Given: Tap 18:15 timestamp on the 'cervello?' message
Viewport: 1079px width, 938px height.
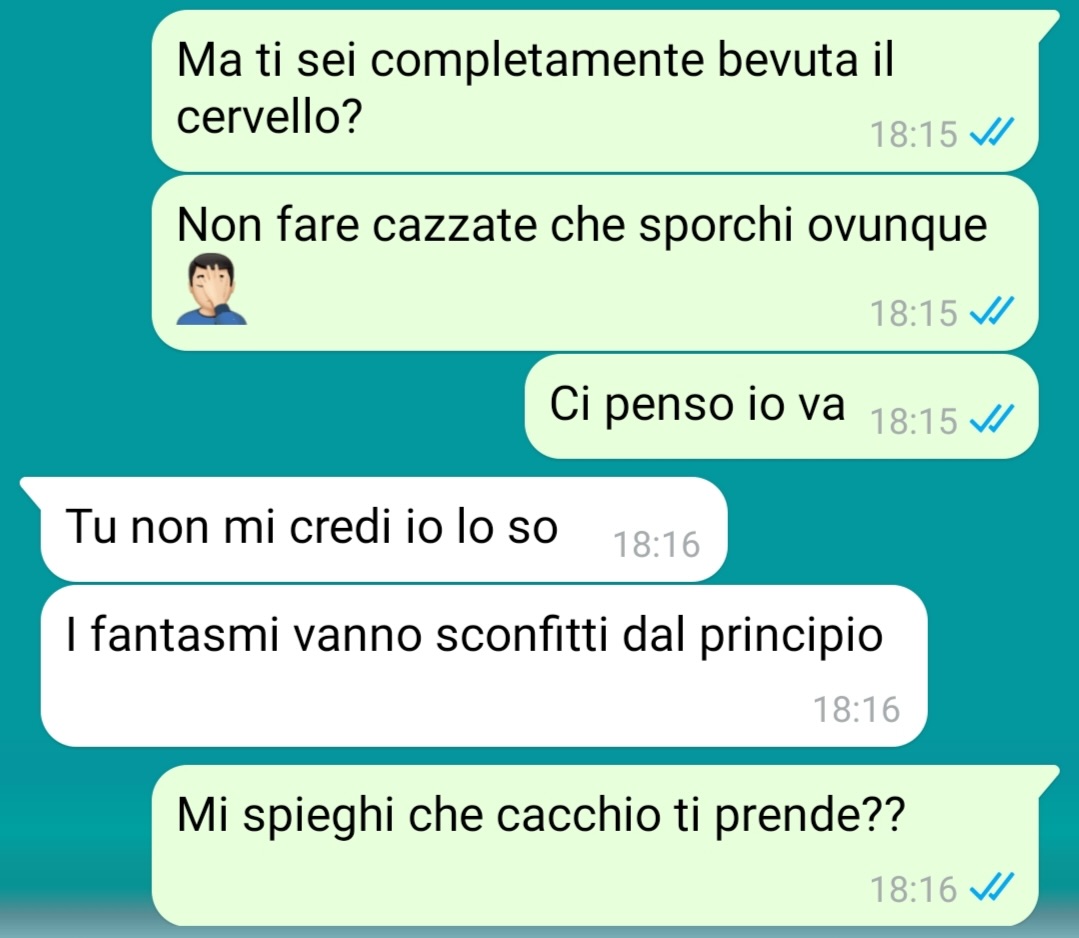Looking at the screenshot, I should pos(914,134).
